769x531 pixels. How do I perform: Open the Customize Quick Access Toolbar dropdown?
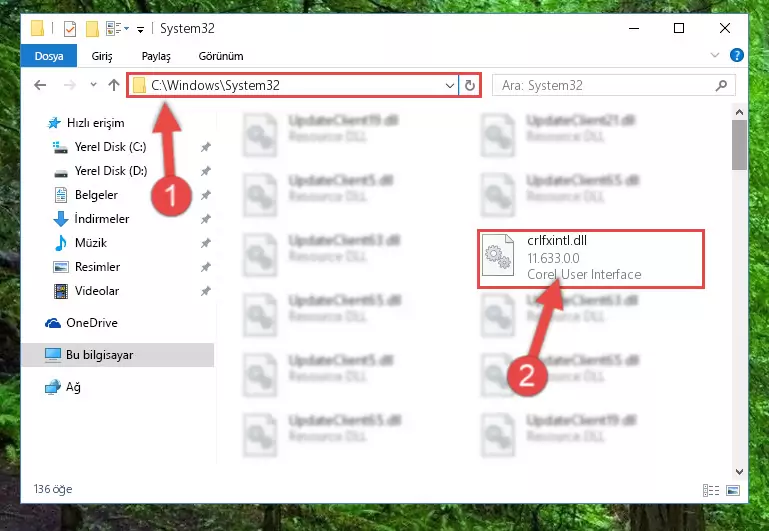click(140, 30)
